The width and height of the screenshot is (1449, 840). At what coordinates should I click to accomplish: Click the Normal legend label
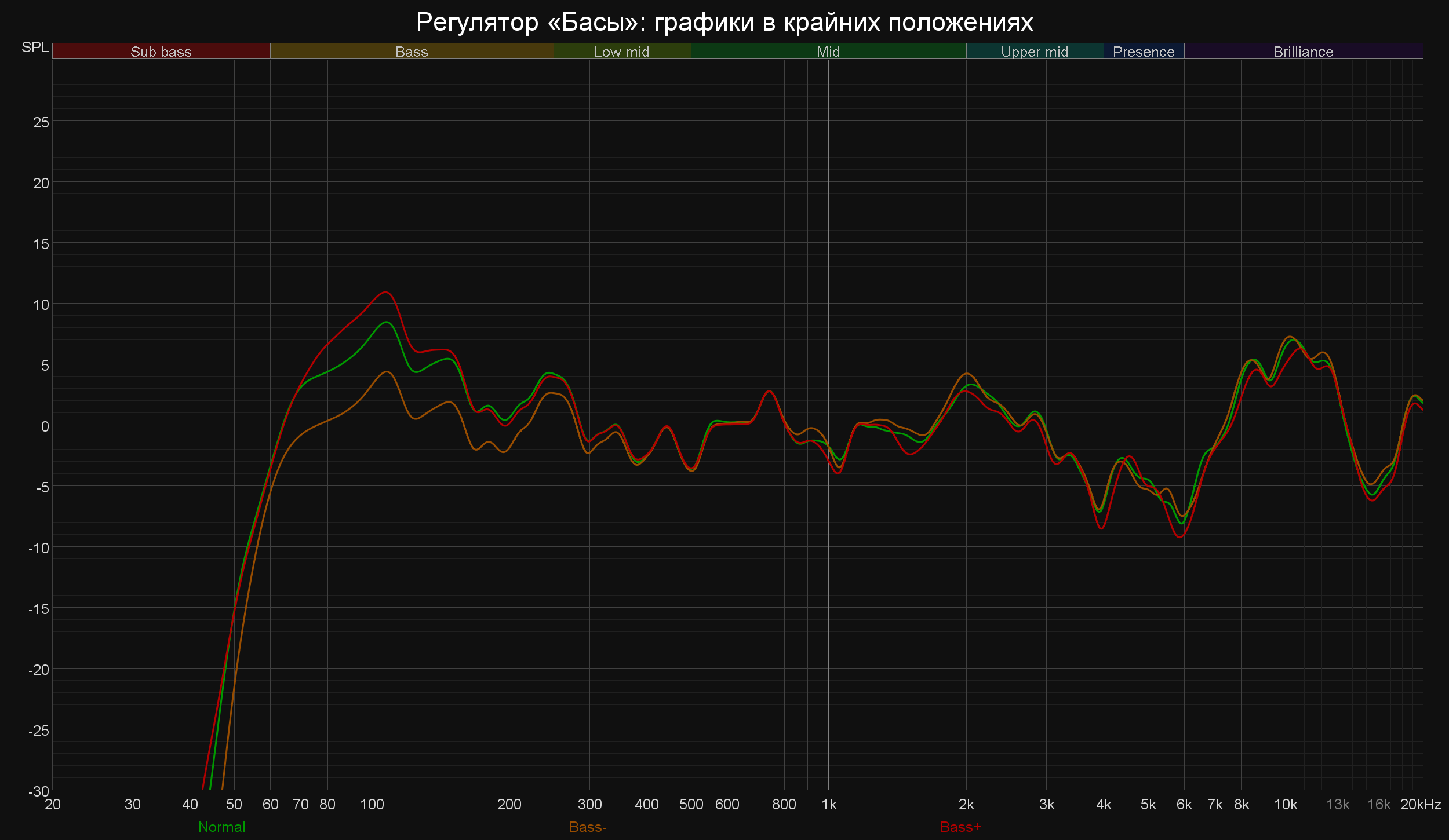(x=221, y=827)
